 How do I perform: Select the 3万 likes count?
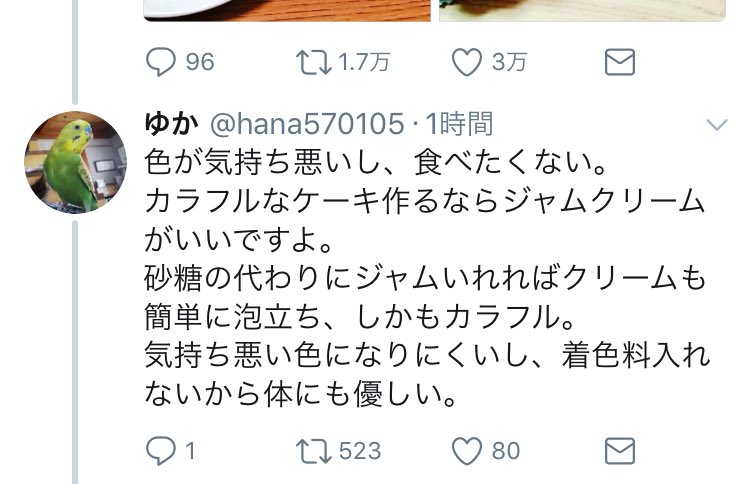coord(509,62)
